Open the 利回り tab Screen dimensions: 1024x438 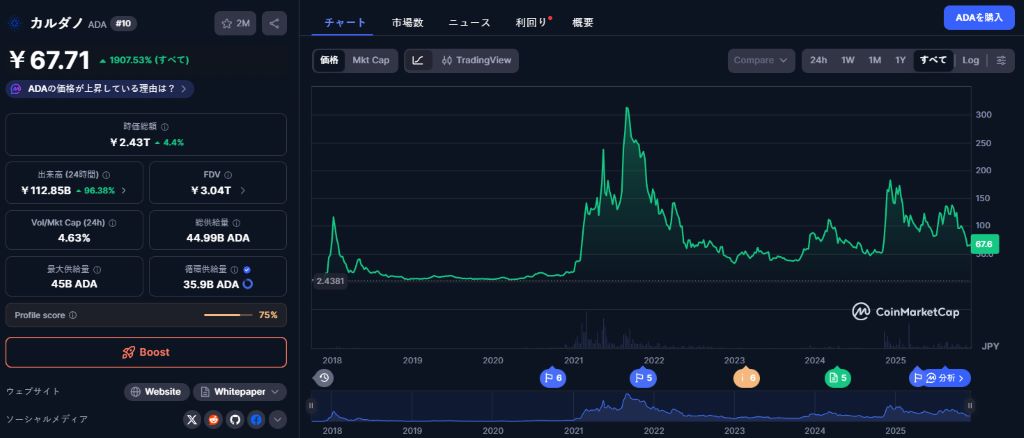pos(531,23)
